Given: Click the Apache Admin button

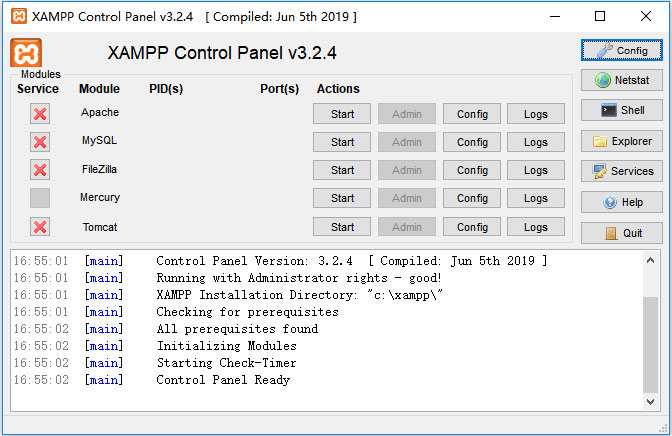Looking at the screenshot, I should pos(407,114).
